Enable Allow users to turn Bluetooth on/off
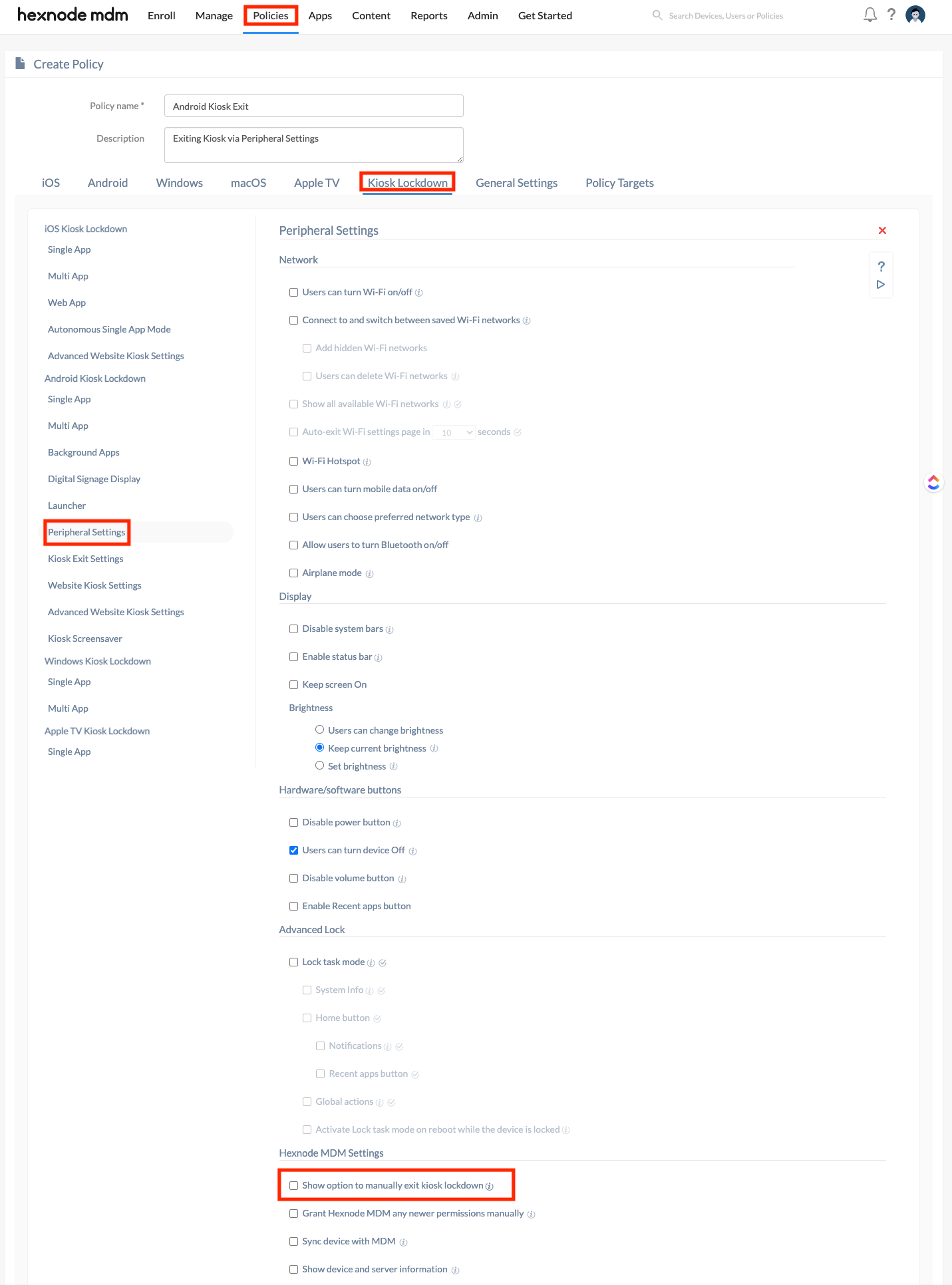Screen dimensions: 952x1285 click(x=293, y=545)
